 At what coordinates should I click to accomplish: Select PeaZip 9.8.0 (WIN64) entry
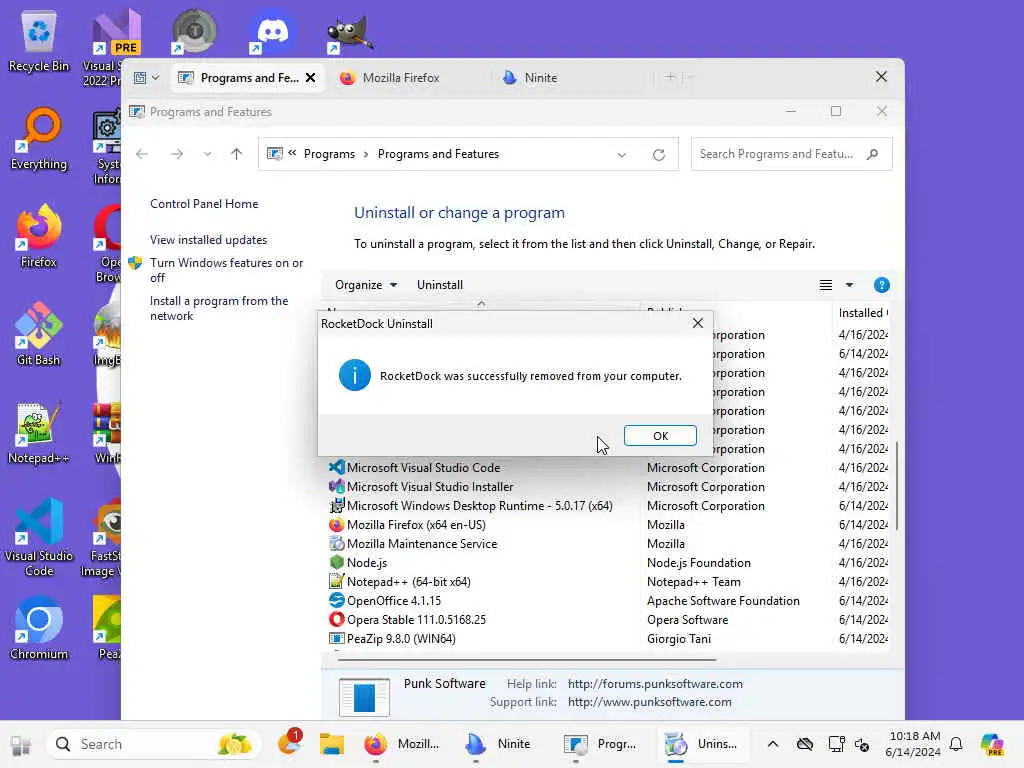(401, 638)
